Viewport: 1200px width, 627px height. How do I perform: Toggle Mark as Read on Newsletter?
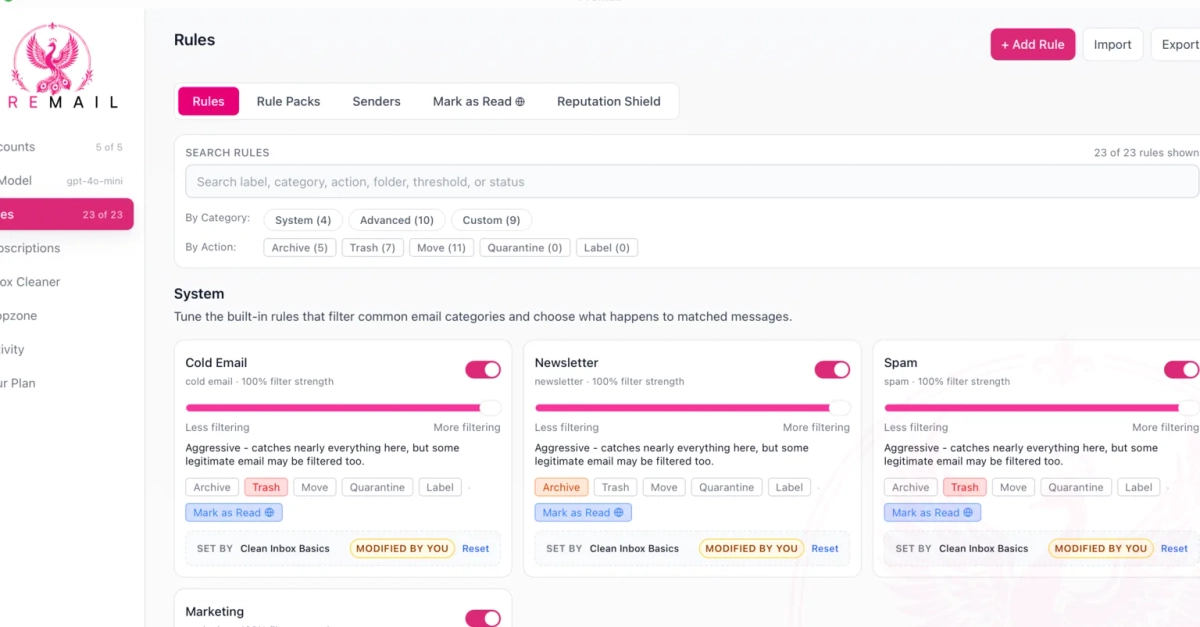pyautogui.click(x=583, y=513)
